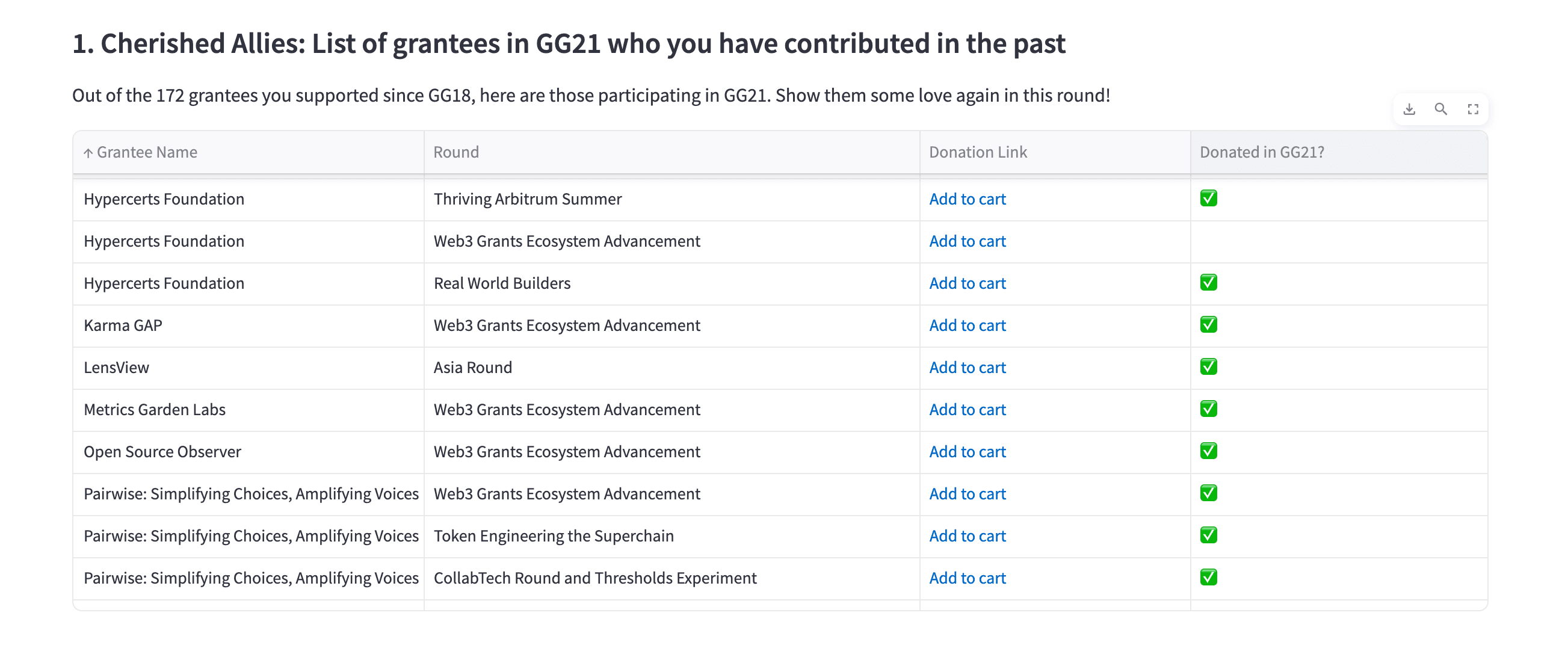Screen dimensions: 1568x651
Task: Click the Open Source Observer donated checkmark
Action: click(1208, 451)
